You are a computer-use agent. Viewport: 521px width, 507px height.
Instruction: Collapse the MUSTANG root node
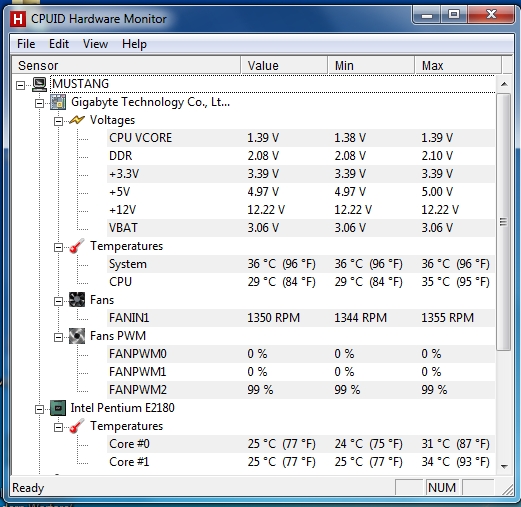pyautogui.click(x=20, y=85)
